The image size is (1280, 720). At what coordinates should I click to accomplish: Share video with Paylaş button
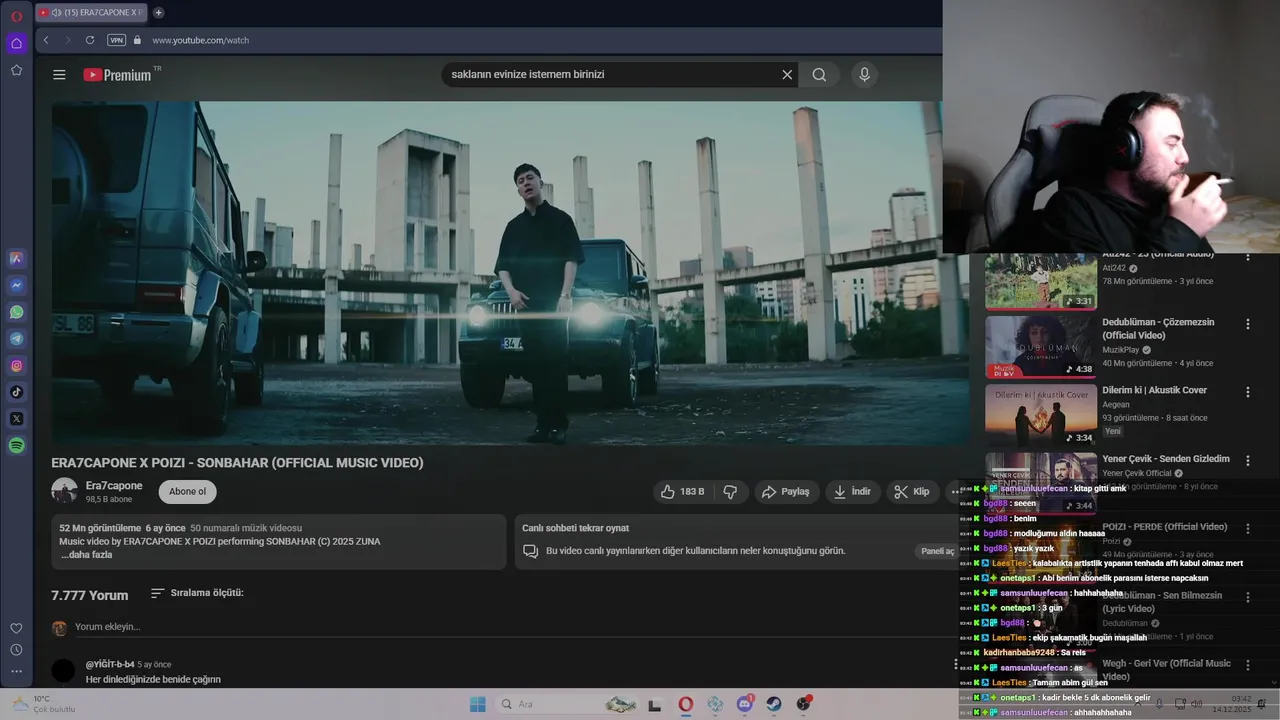coord(785,492)
